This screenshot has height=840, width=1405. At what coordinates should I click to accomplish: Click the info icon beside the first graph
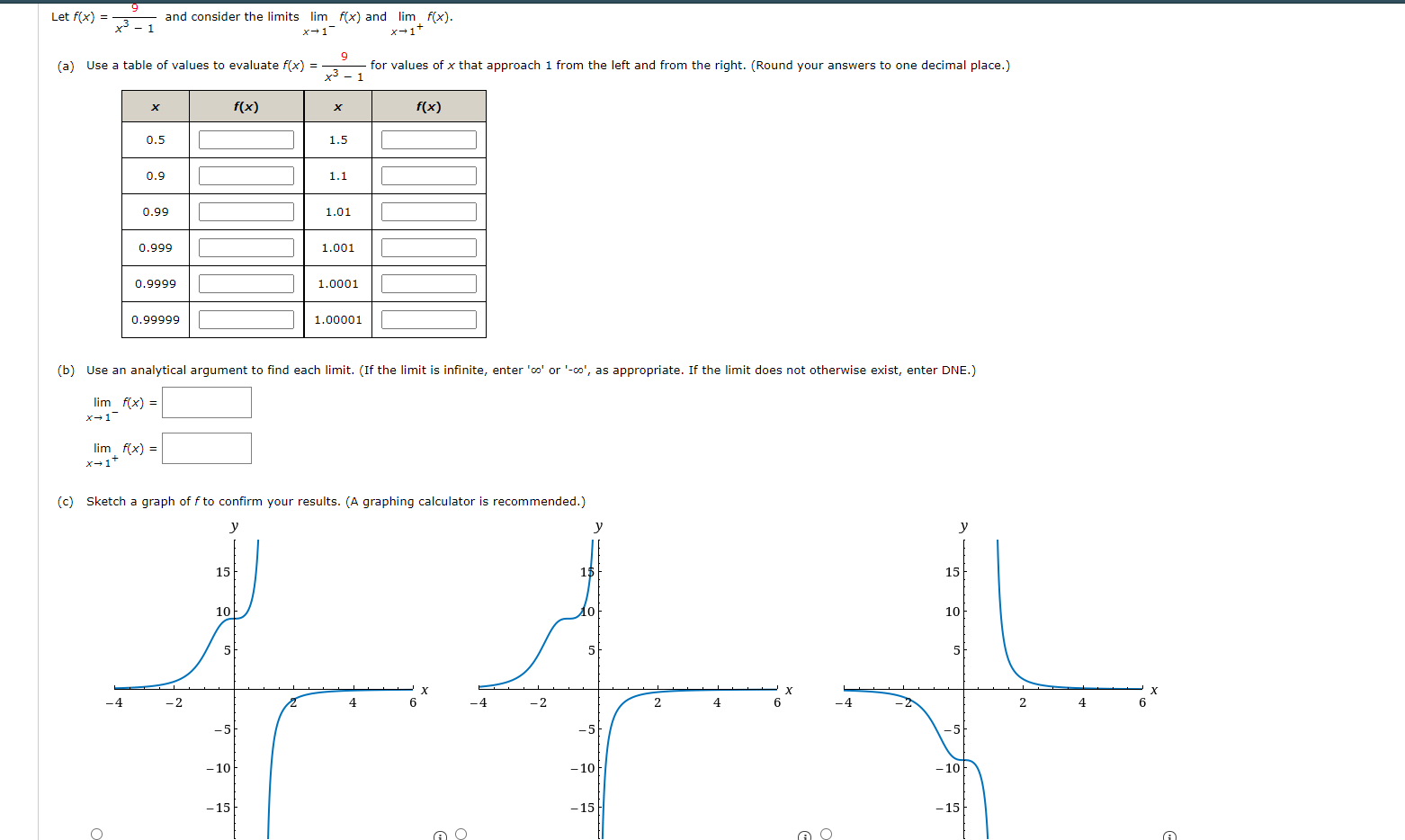click(x=440, y=836)
